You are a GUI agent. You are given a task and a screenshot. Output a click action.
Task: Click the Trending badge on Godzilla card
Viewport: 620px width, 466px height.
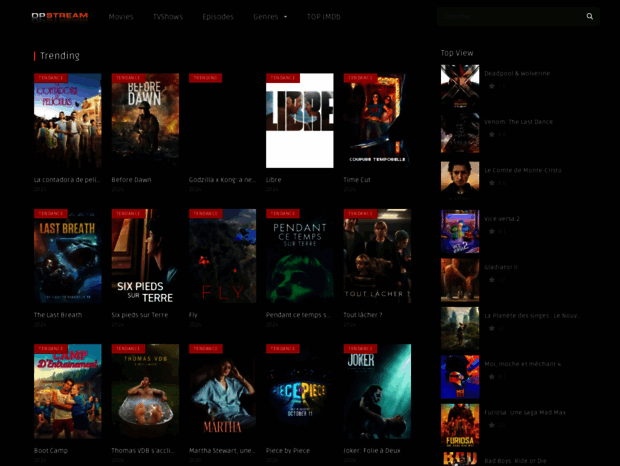click(206, 78)
